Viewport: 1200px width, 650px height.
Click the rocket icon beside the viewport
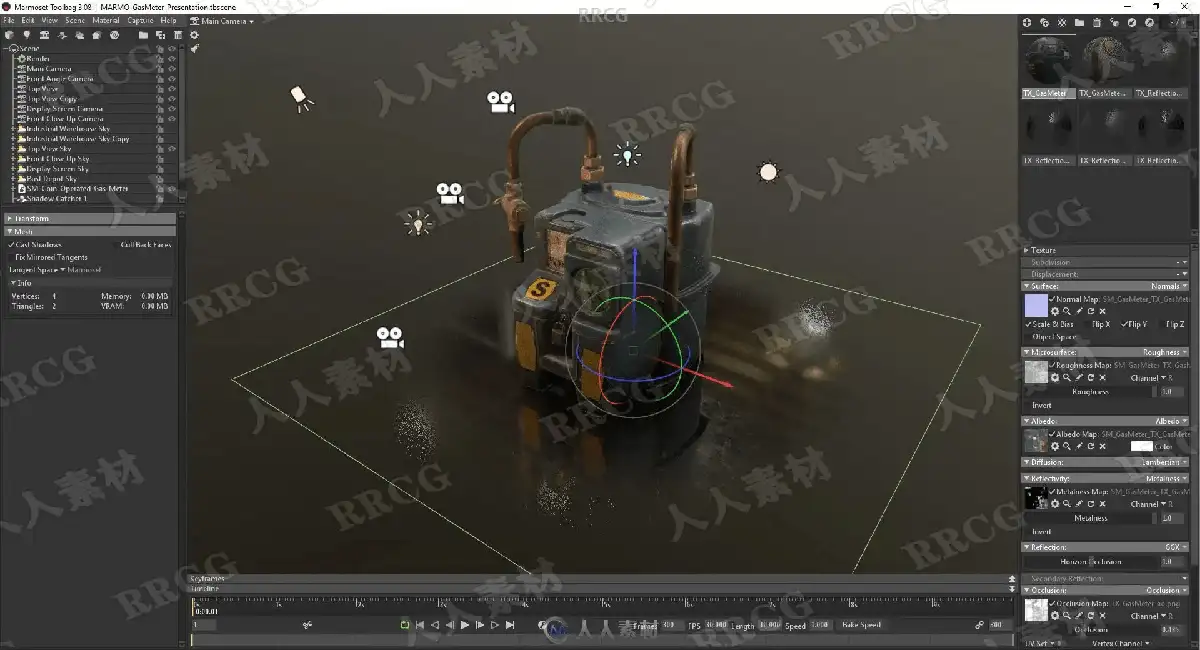coord(194,48)
